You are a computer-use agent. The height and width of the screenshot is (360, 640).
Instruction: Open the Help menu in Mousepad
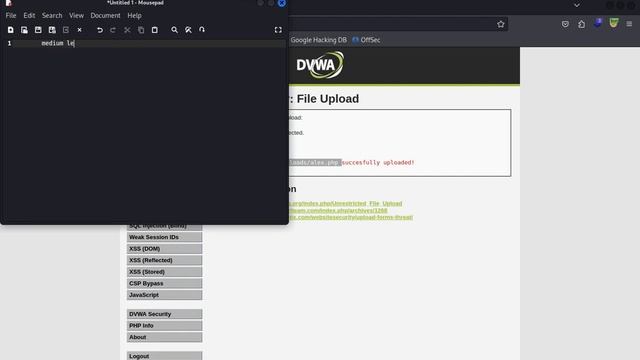click(x=134, y=16)
